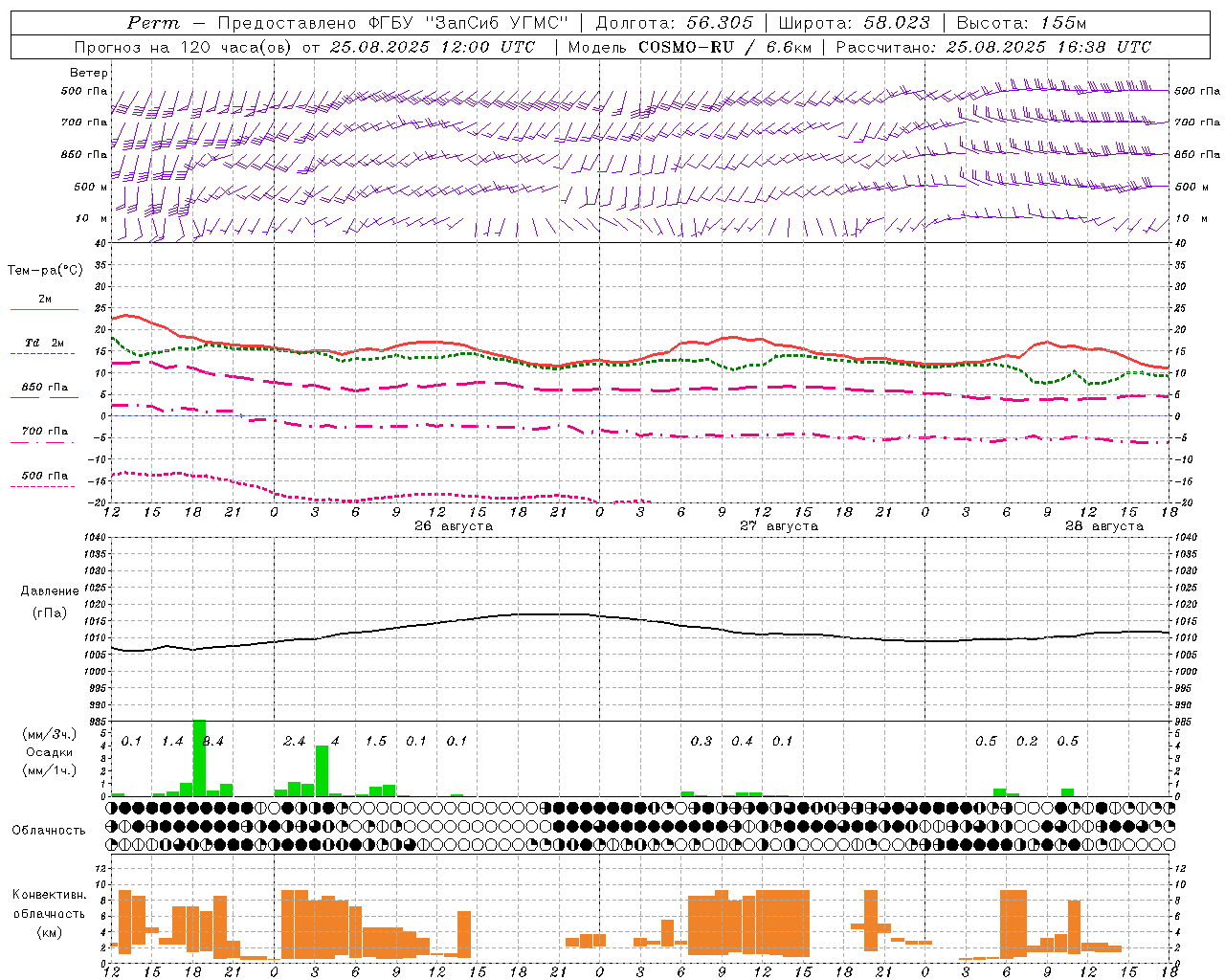1225x980 pixels.
Task: Click the '2.4' precipitation amount
Action: [294, 742]
